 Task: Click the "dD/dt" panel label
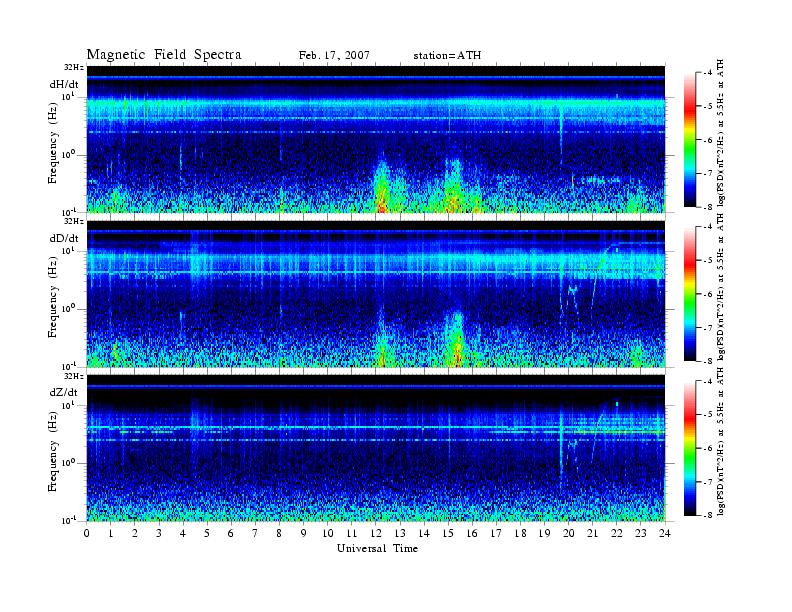click(64, 238)
